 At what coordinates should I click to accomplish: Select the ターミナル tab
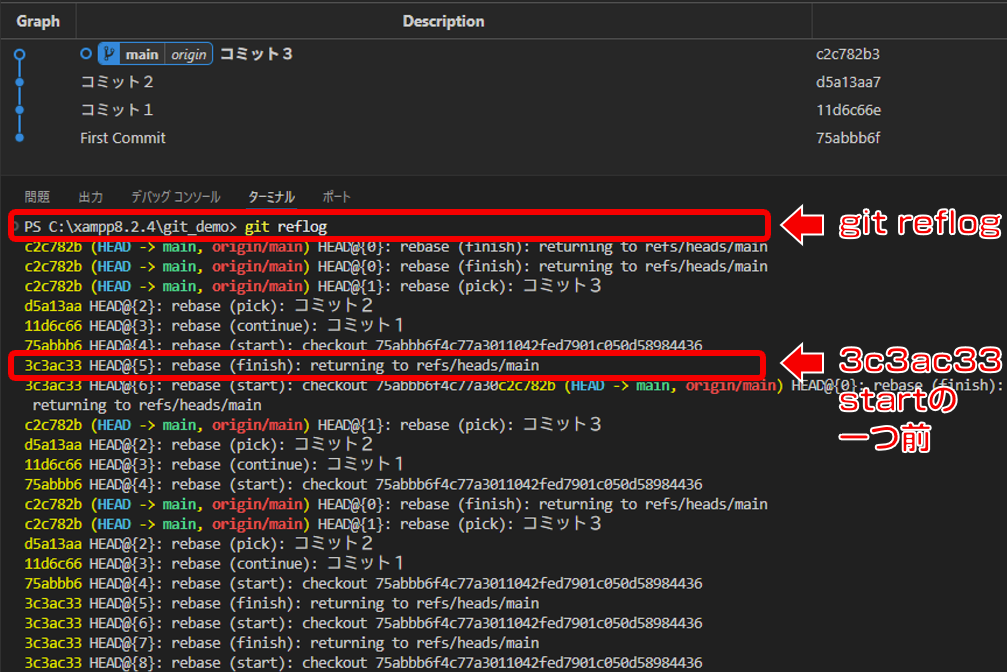[271, 197]
